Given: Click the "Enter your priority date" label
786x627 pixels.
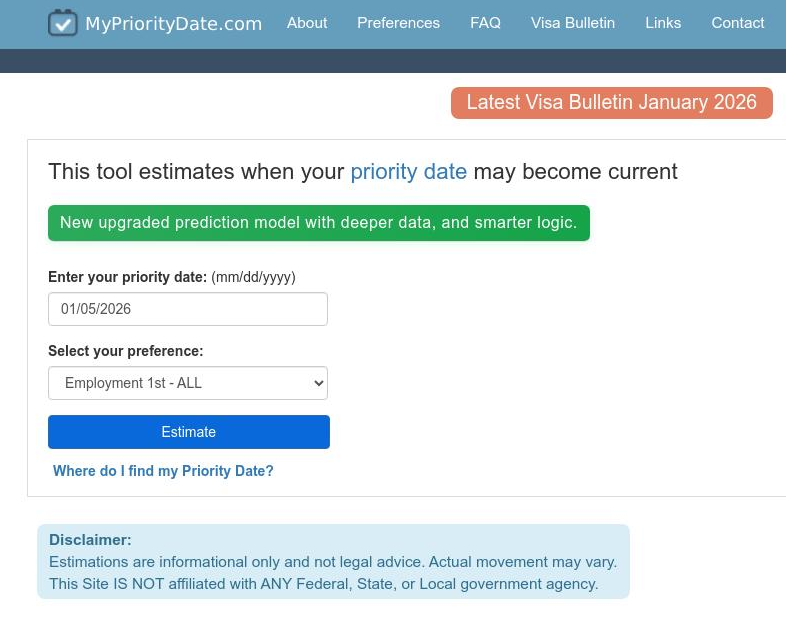Looking at the screenshot, I should click(x=127, y=277).
